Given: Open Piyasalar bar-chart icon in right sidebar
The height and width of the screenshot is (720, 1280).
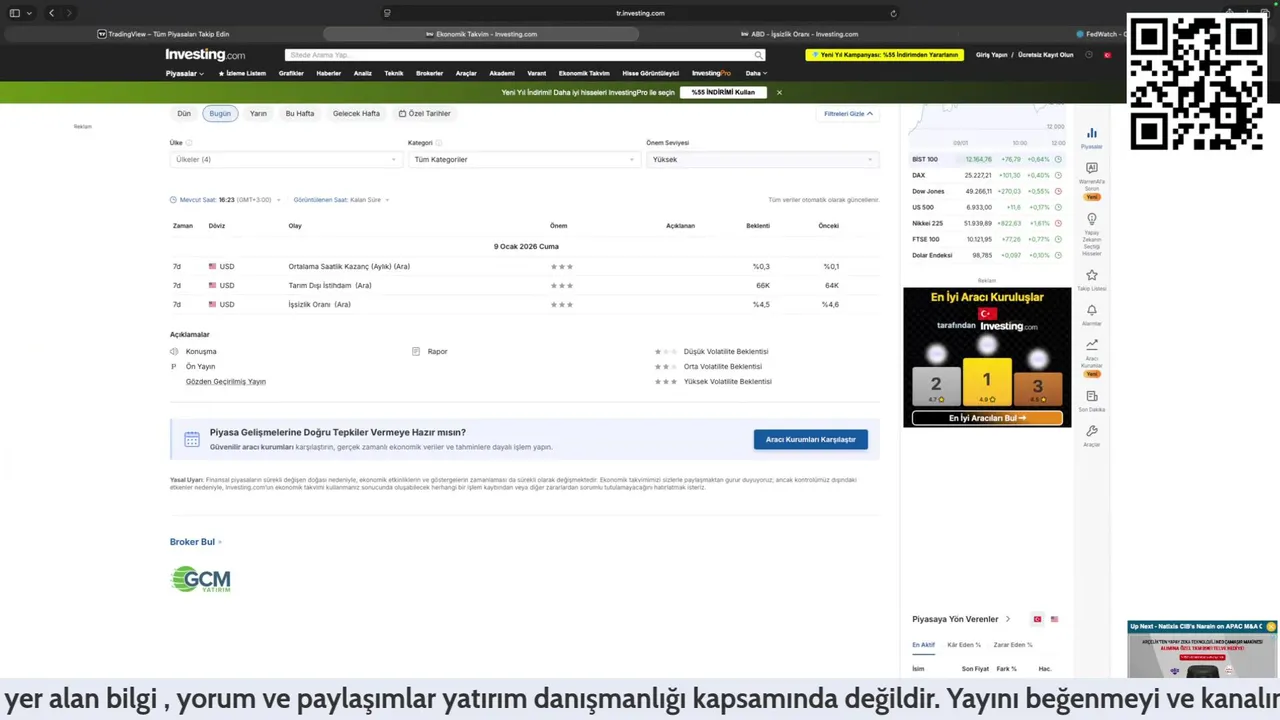Looking at the screenshot, I should tap(1091, 133).
